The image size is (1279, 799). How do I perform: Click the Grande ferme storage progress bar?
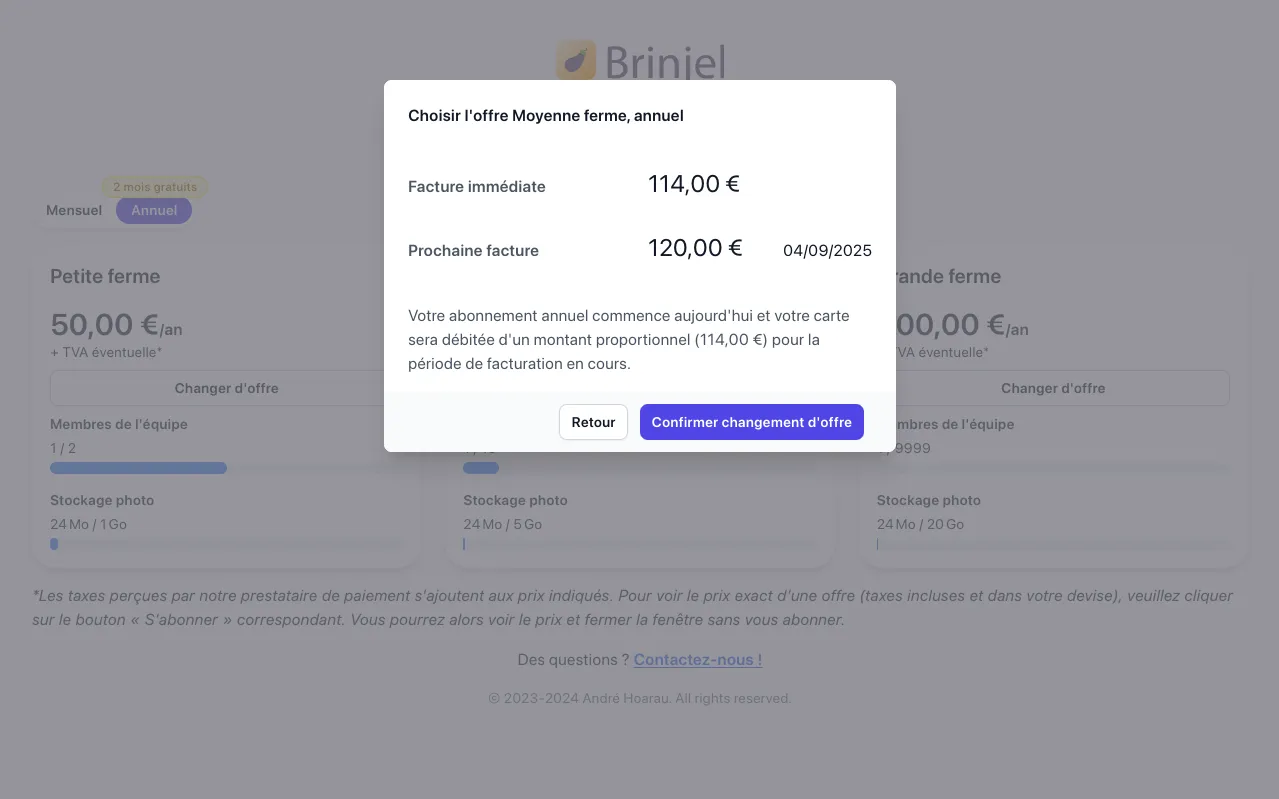tap(1053, 544)
